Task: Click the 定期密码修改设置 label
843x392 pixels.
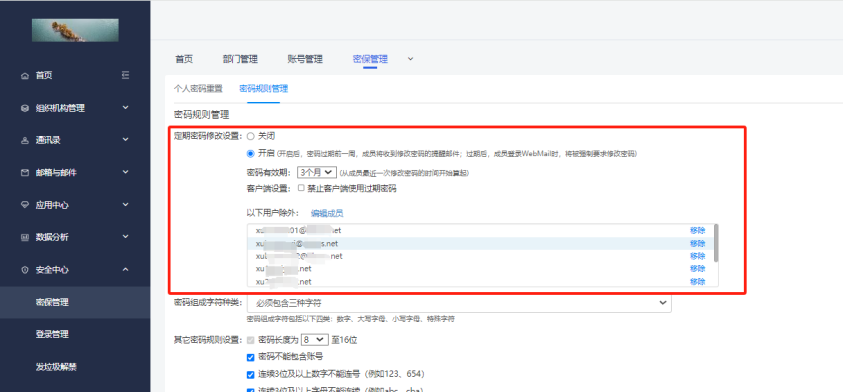Action: (x=208, y=137)
